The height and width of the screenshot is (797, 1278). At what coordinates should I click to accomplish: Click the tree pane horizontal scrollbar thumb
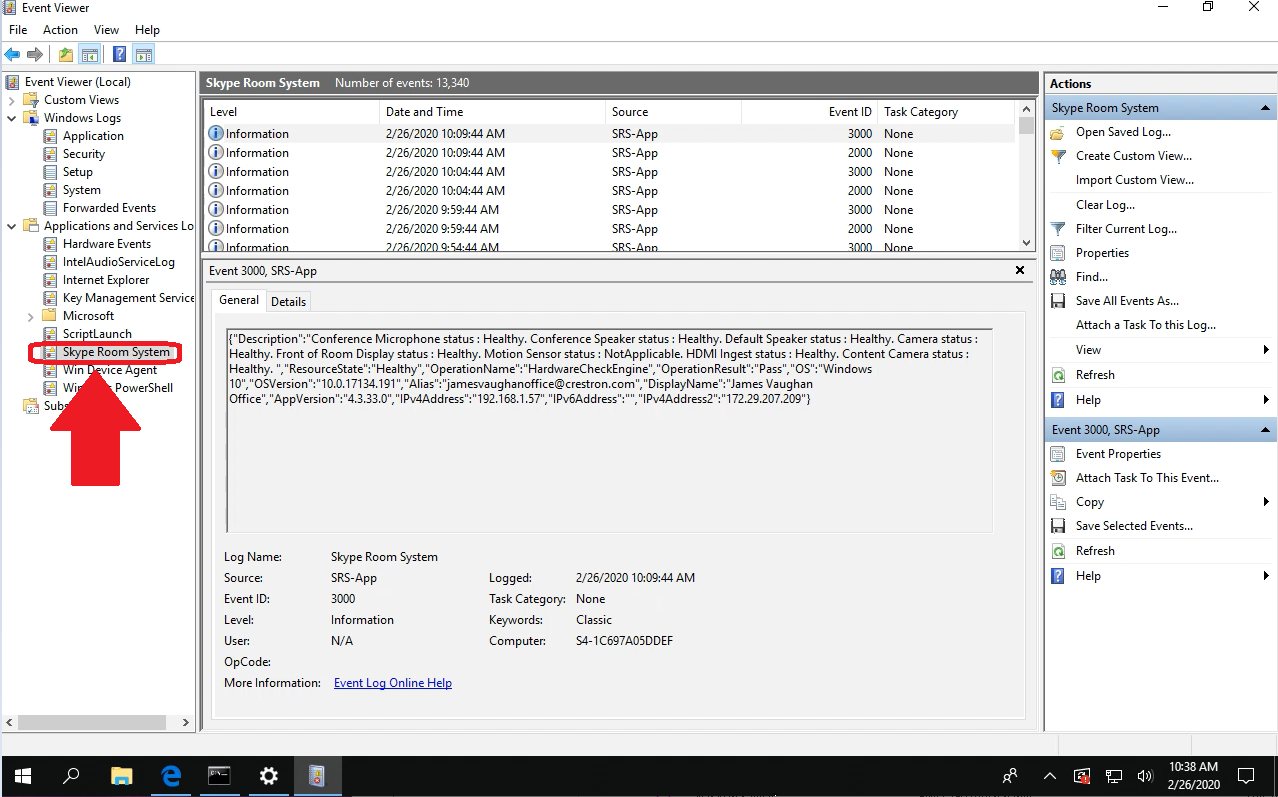tap(91, 722)
